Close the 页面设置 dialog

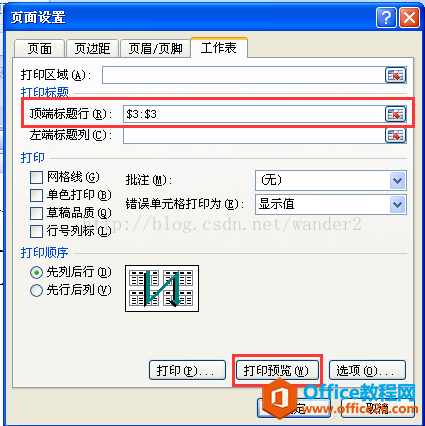[x=409, y=18]
